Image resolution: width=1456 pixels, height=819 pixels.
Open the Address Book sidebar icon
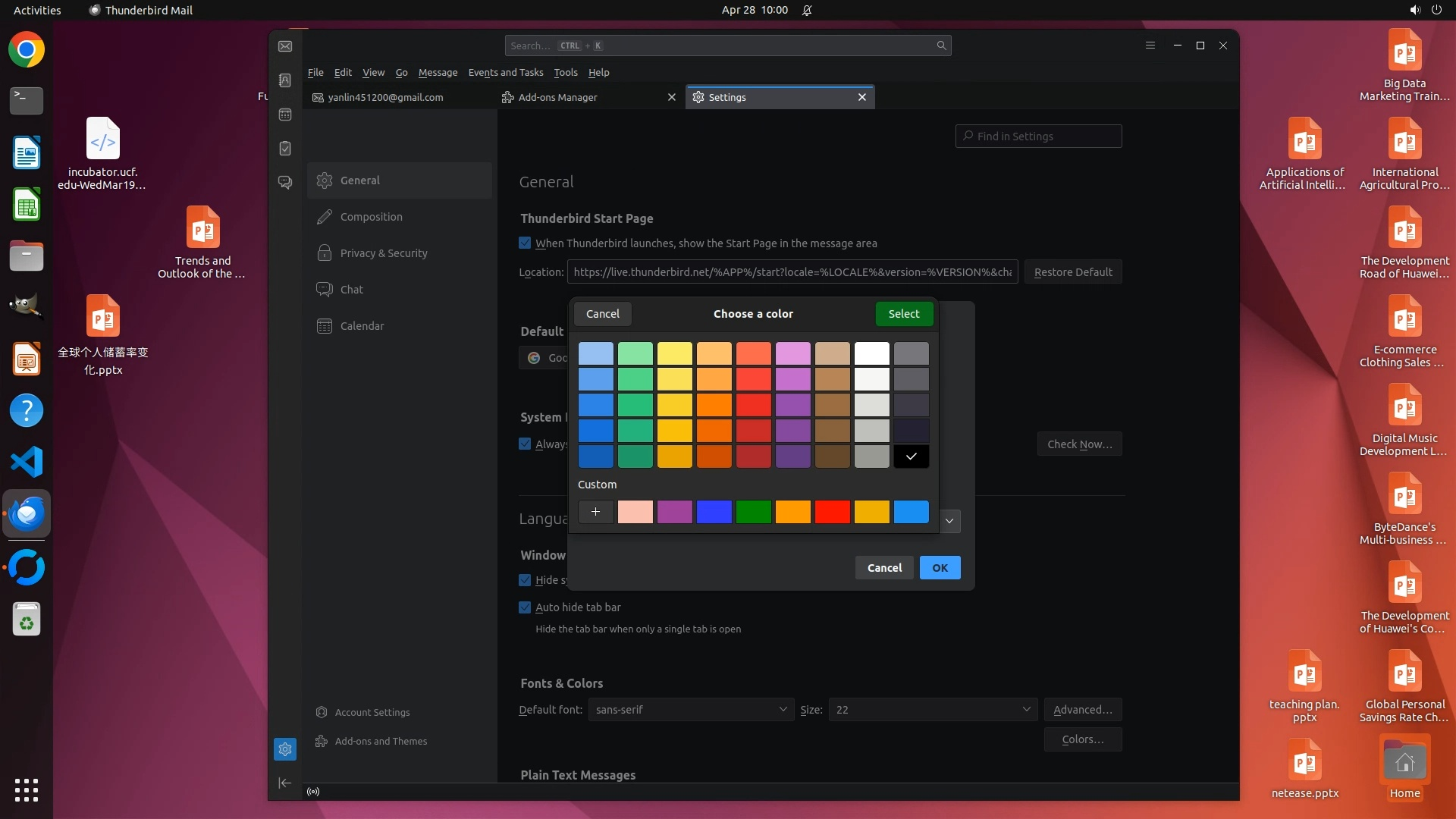coord(285,80)
